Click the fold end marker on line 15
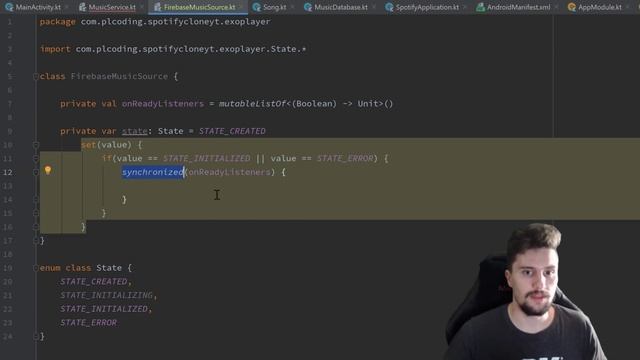The width and height of the screenshot is (640, 360). tap(36, 213)
